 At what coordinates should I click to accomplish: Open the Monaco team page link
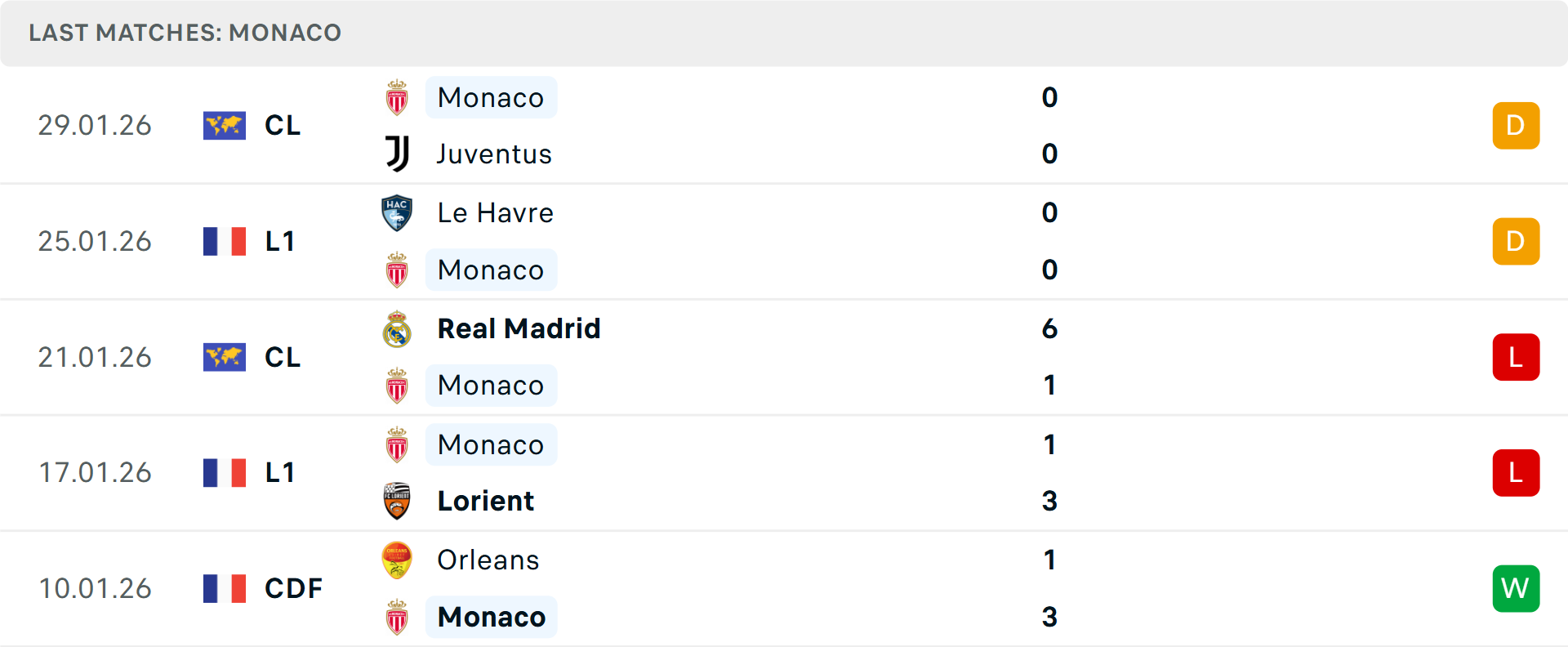coord(491,97)
